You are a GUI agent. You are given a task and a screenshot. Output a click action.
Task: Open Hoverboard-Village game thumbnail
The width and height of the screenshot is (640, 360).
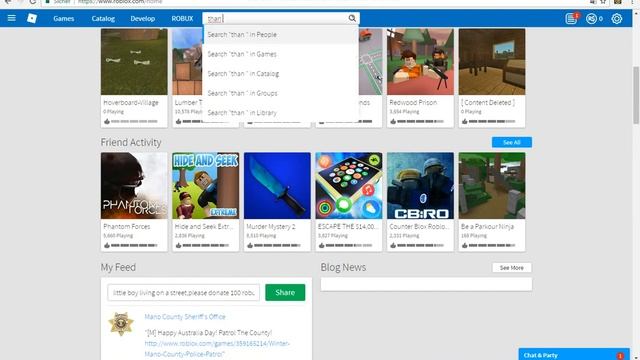coord(134,62)
